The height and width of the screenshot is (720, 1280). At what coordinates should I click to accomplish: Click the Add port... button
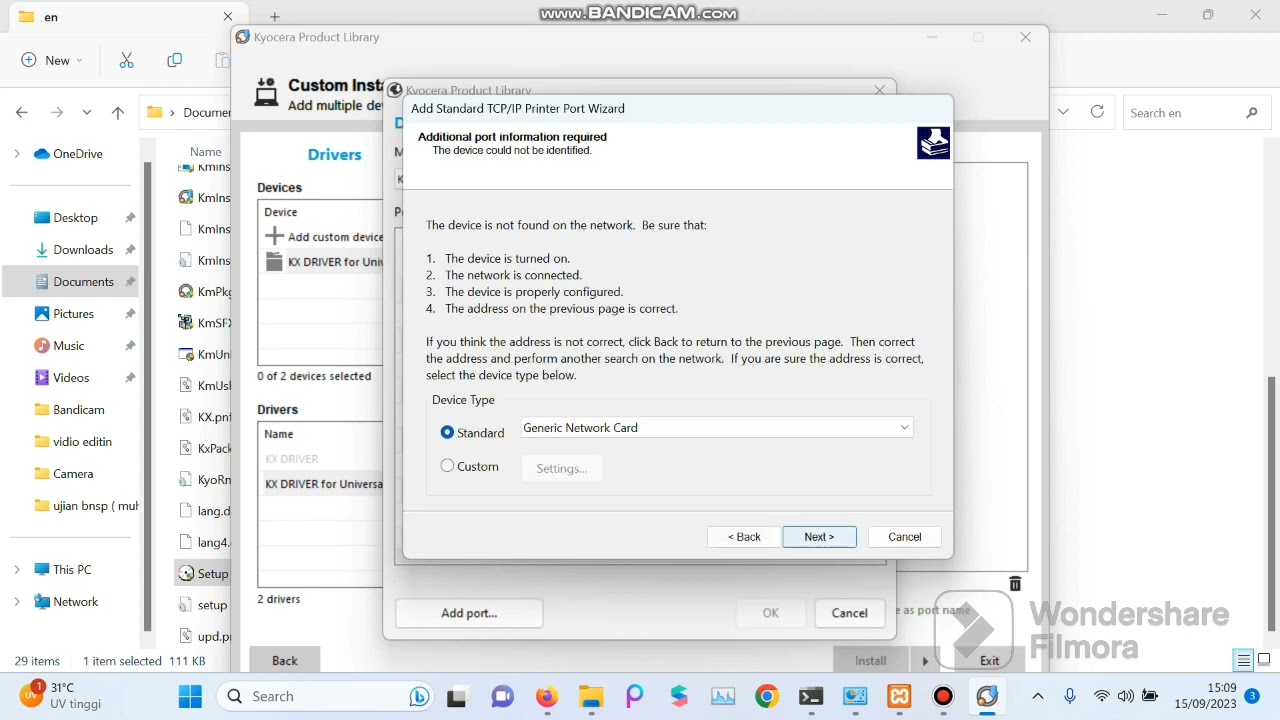coord(469,613)
